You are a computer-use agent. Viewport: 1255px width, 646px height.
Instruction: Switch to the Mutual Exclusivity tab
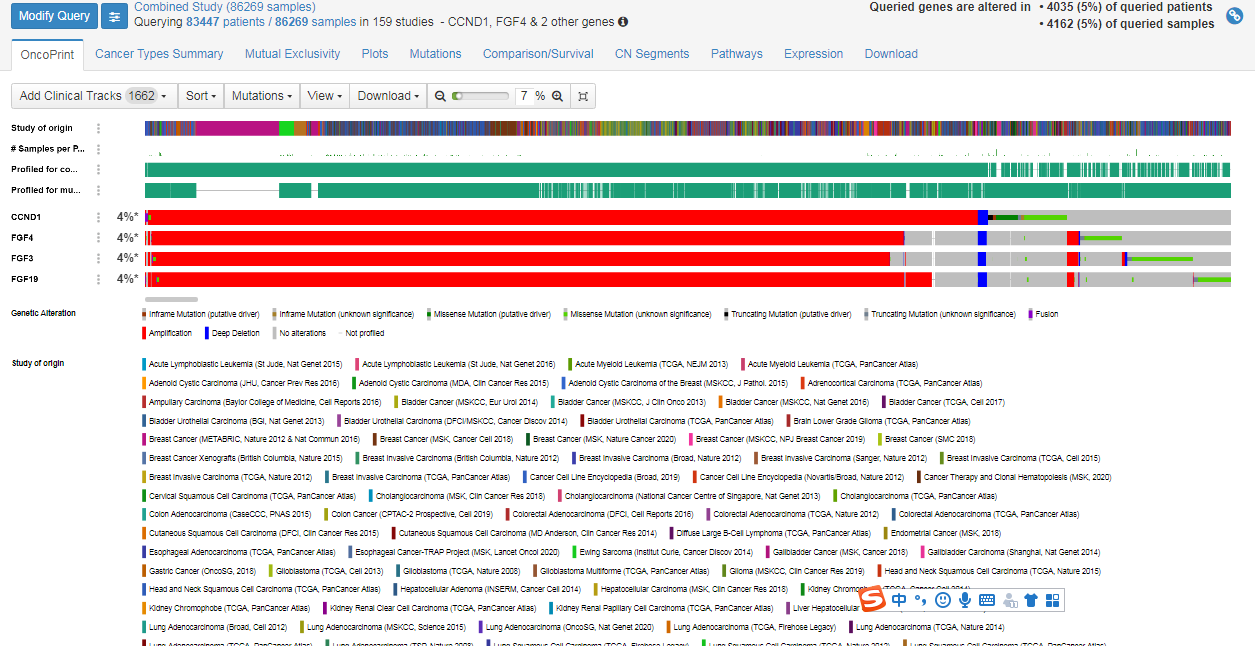point(292,54)
